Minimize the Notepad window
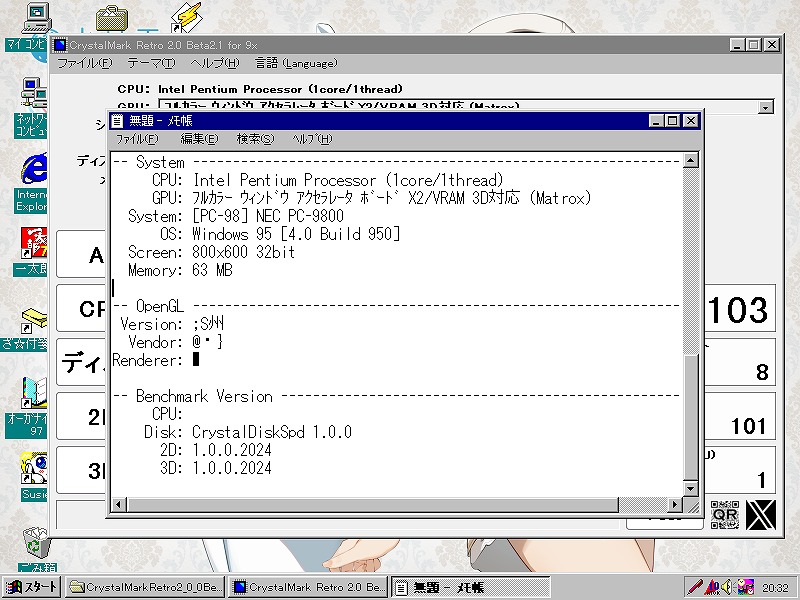This screenshot has height=600, width=800. 657,121
